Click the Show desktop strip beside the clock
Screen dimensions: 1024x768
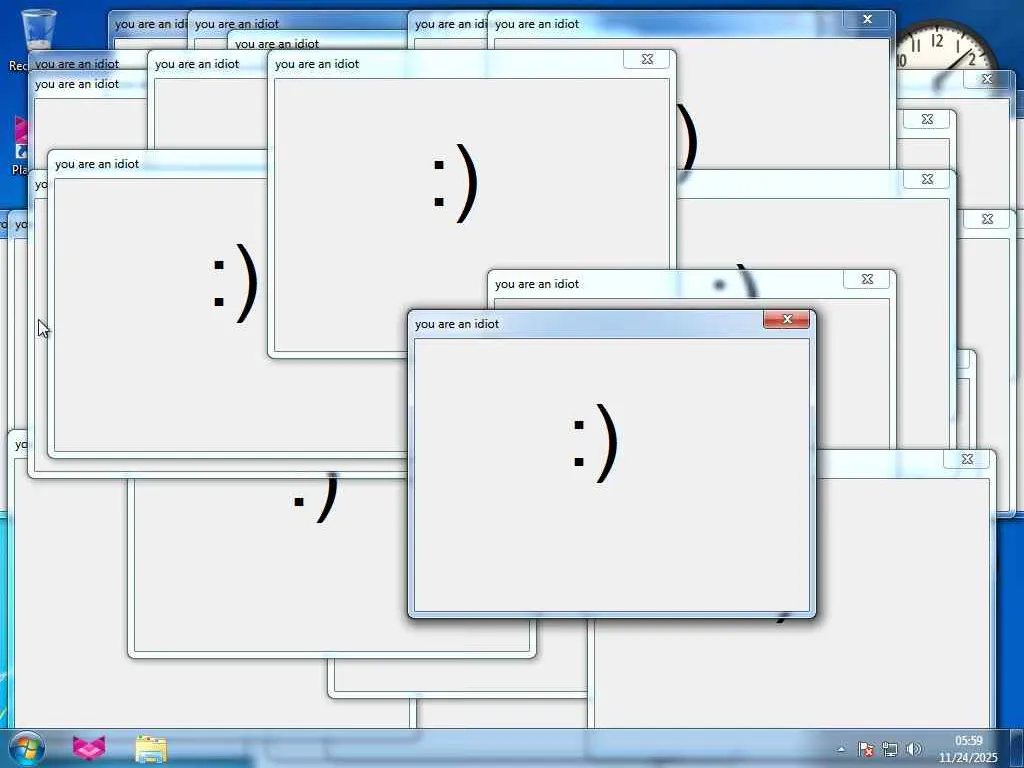pyautogui.click(x=1019, y=748)
